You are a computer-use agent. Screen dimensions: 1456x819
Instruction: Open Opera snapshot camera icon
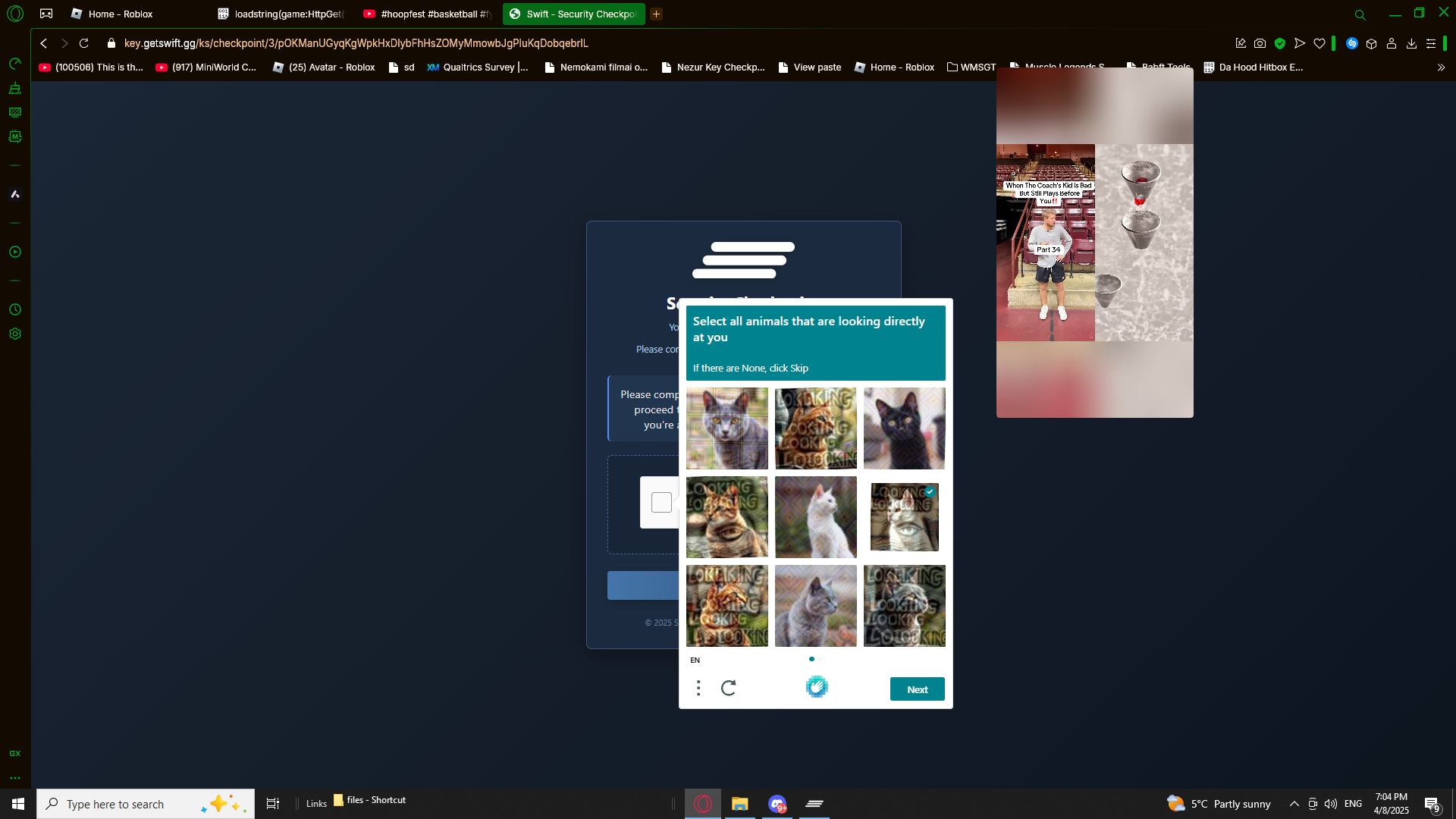point(1260,43)
